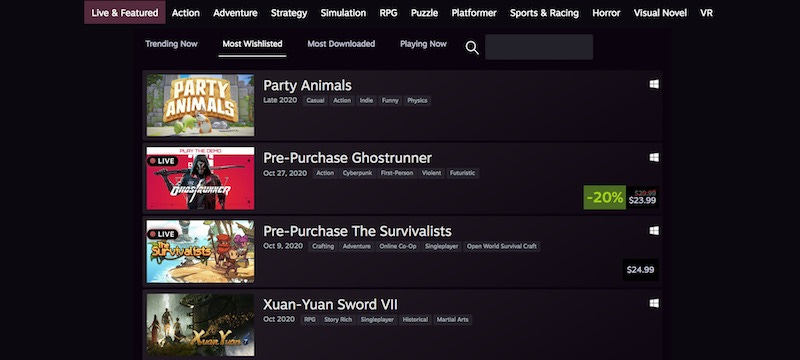Open the Xuan-Yuan Sword VII title
The width and height of the screenshot is (800, 360).
(x=330, y=305)
